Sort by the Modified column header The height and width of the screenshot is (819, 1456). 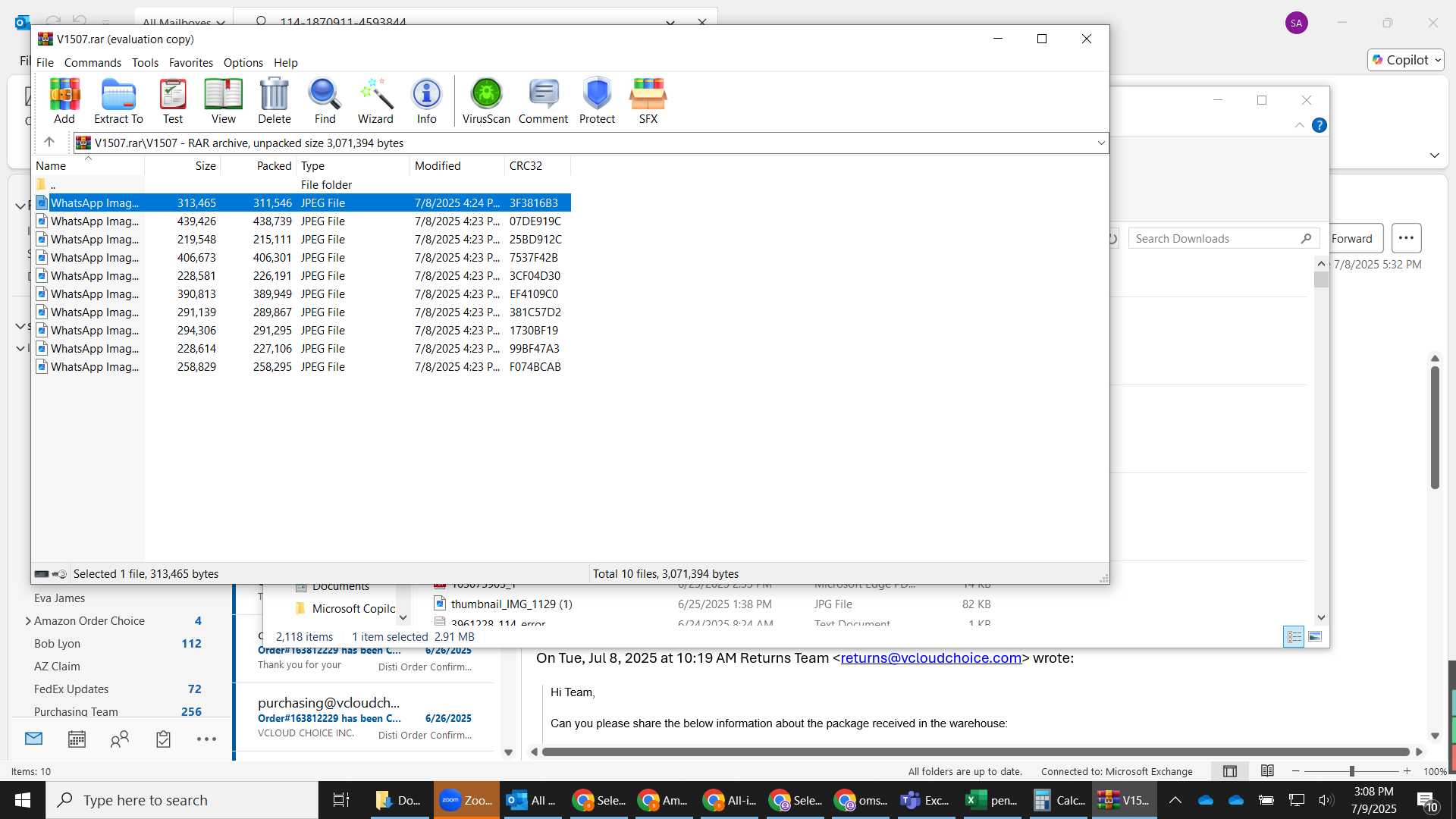tap(457, 165)
